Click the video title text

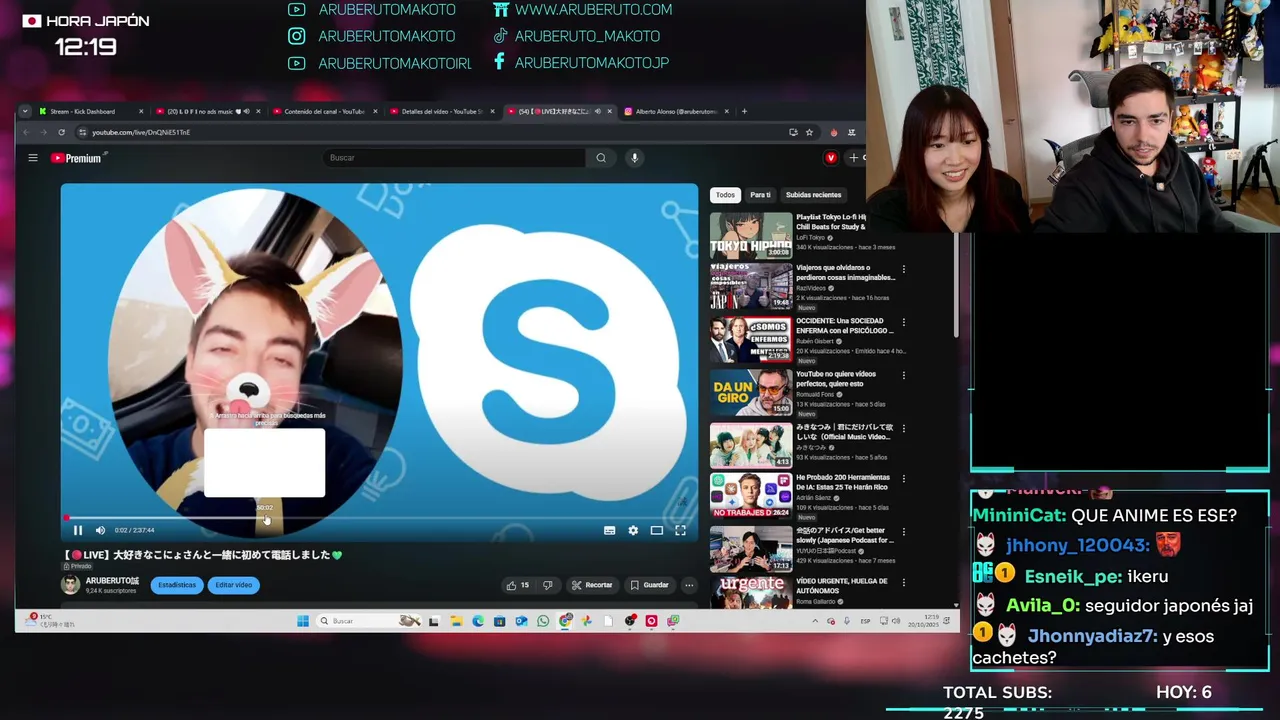(203, 554)
